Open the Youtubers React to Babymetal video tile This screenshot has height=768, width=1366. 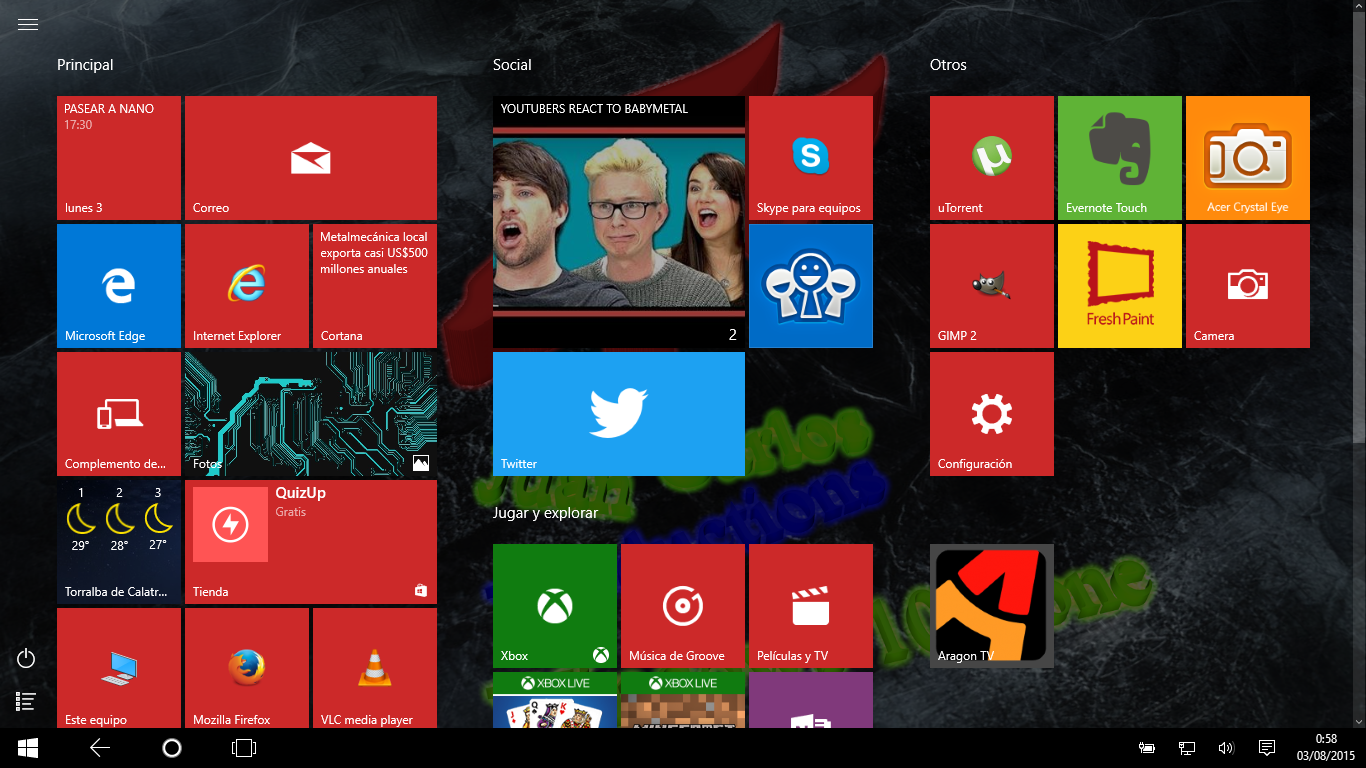click(x=619, y=222)
